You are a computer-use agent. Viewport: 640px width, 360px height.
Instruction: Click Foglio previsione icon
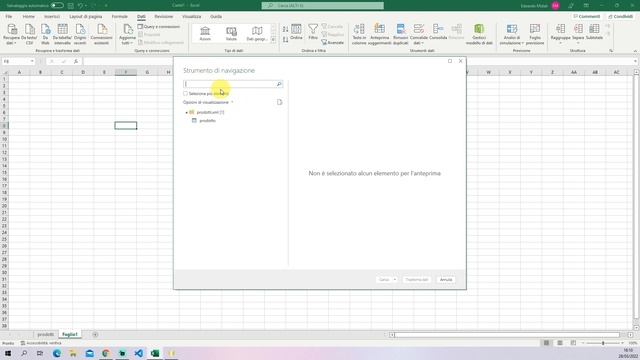[x=535, y=34]
